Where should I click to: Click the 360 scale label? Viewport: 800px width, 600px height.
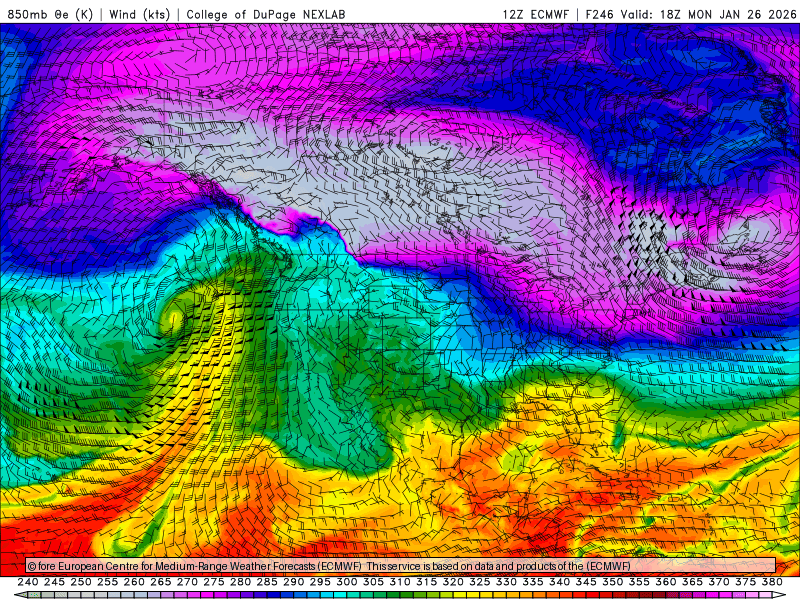tap(666, 582)
